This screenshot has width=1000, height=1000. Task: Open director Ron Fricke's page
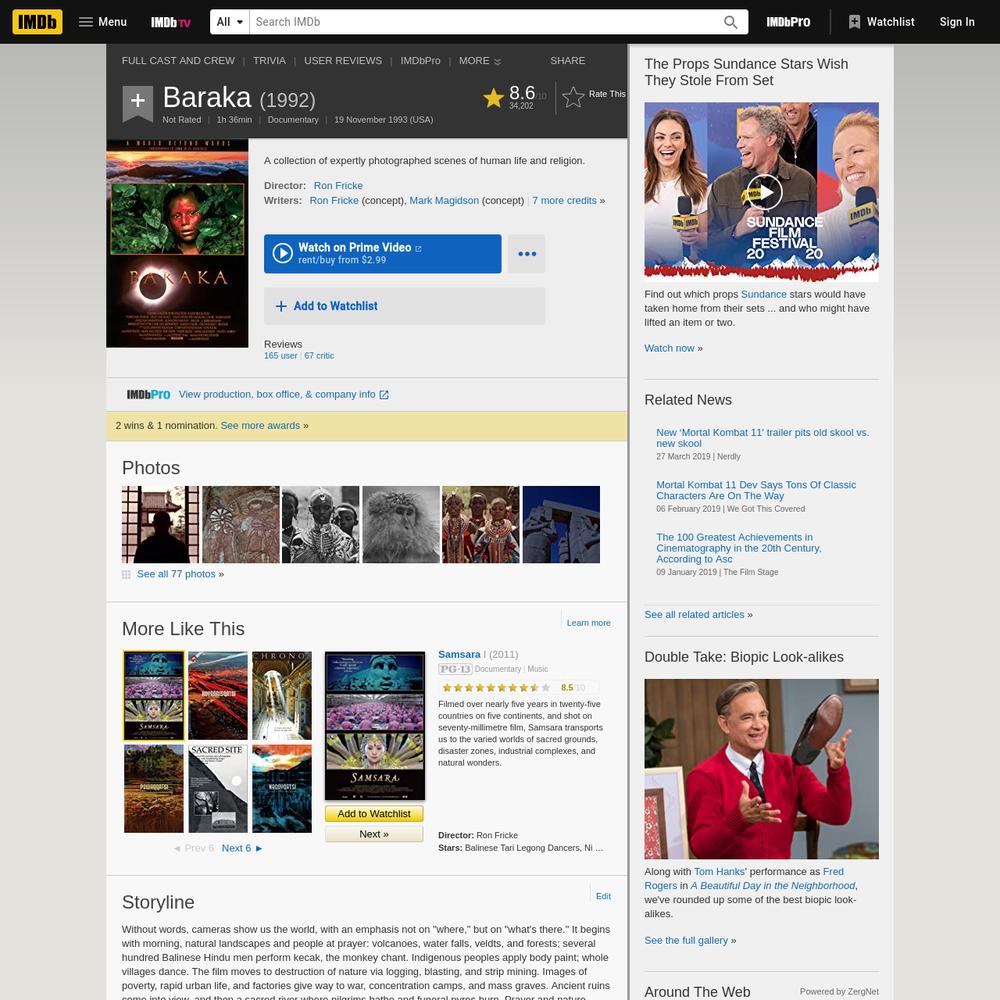(x=338, y=186)
